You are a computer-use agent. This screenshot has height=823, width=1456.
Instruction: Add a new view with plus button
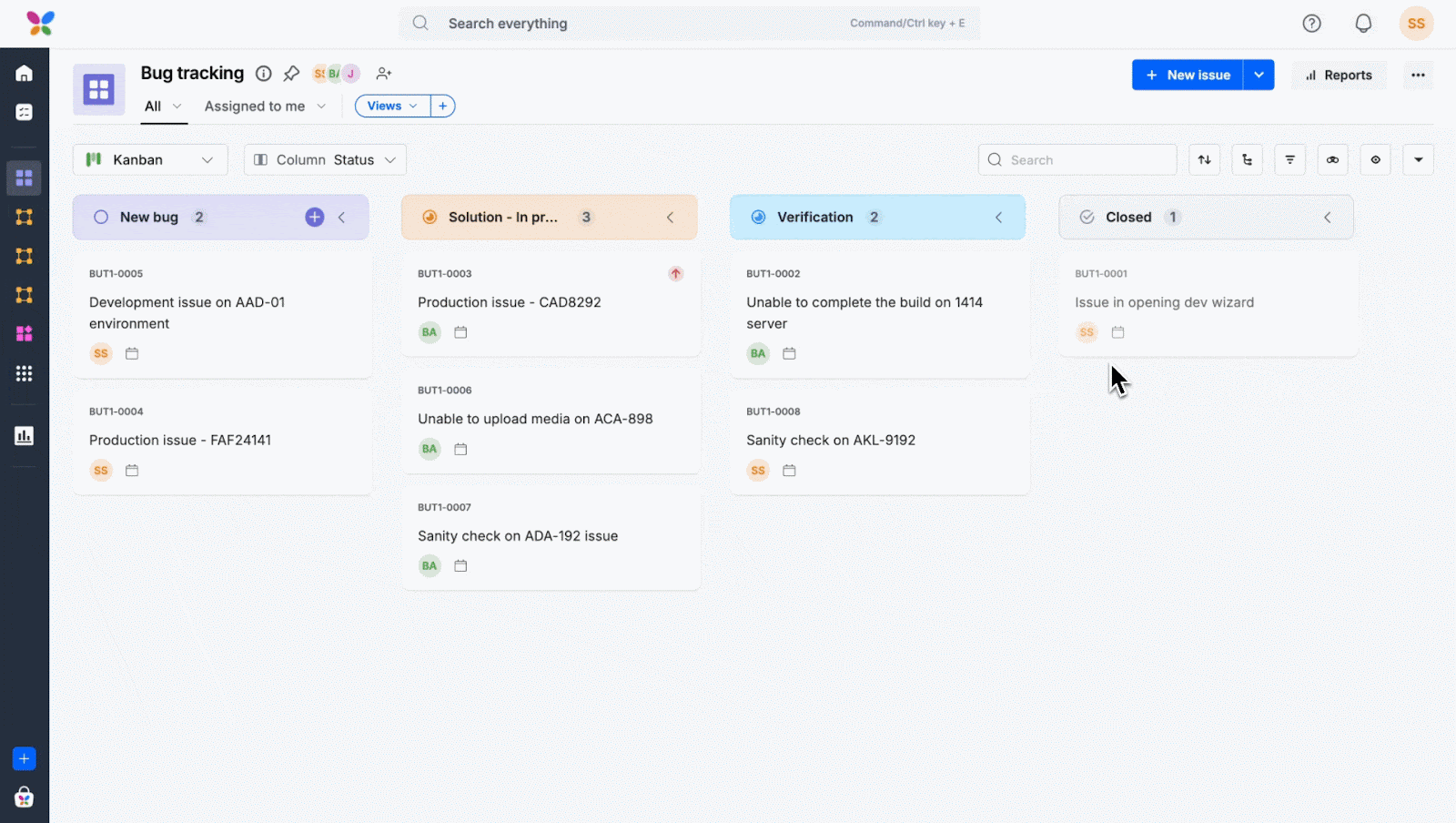(x=442, y=107)
